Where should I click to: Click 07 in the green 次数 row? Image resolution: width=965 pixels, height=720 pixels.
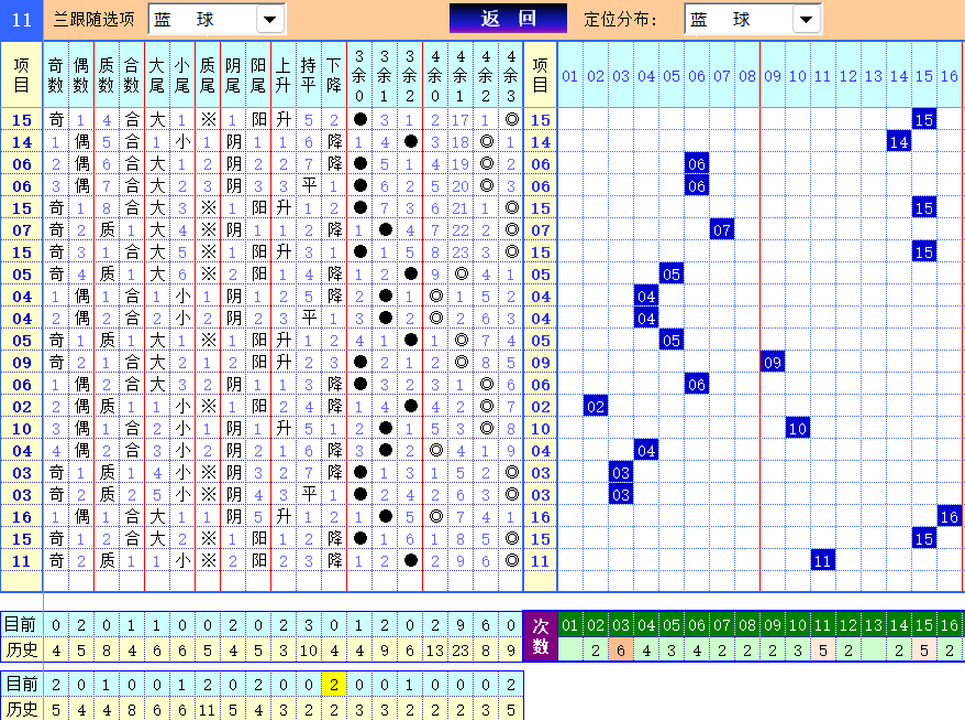(x=722, y=625)
